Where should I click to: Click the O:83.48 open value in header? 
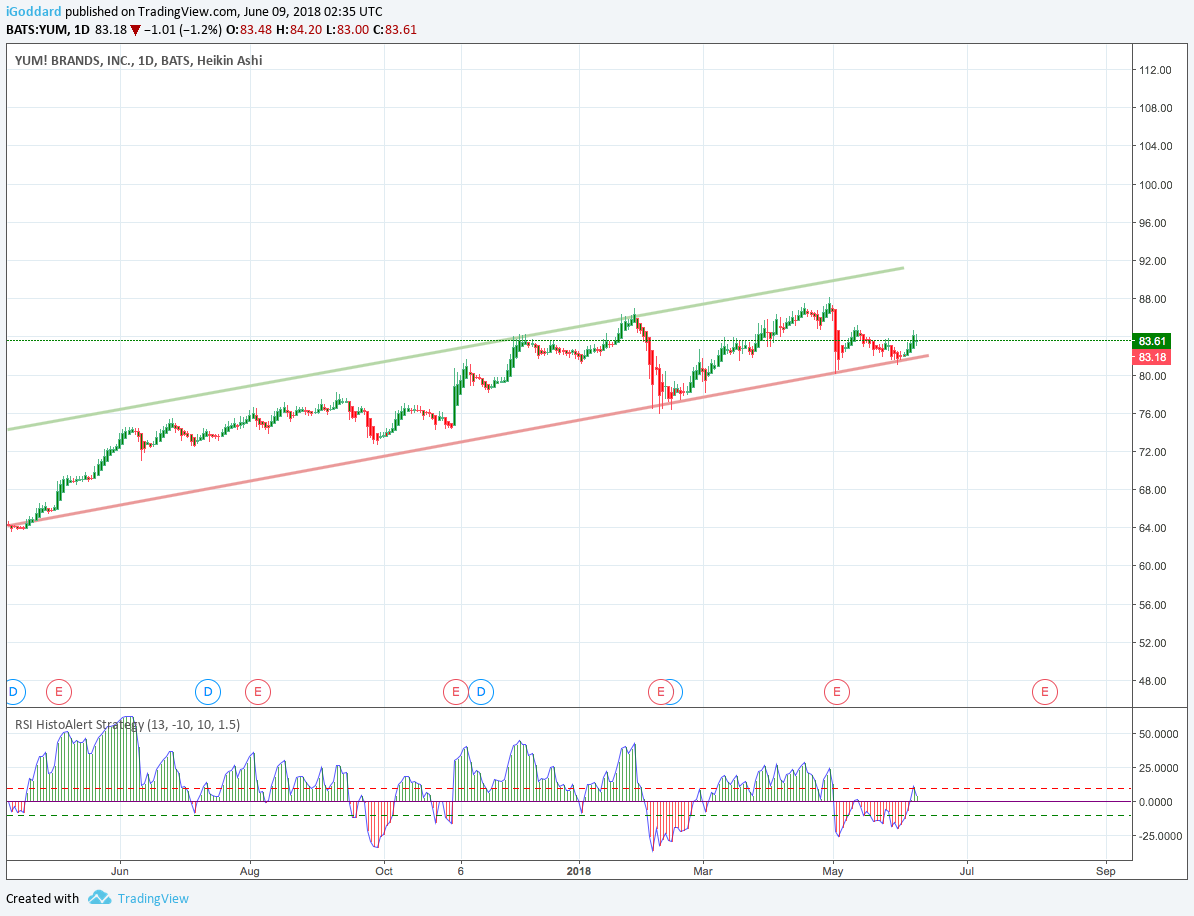click(x=250, y=30)
